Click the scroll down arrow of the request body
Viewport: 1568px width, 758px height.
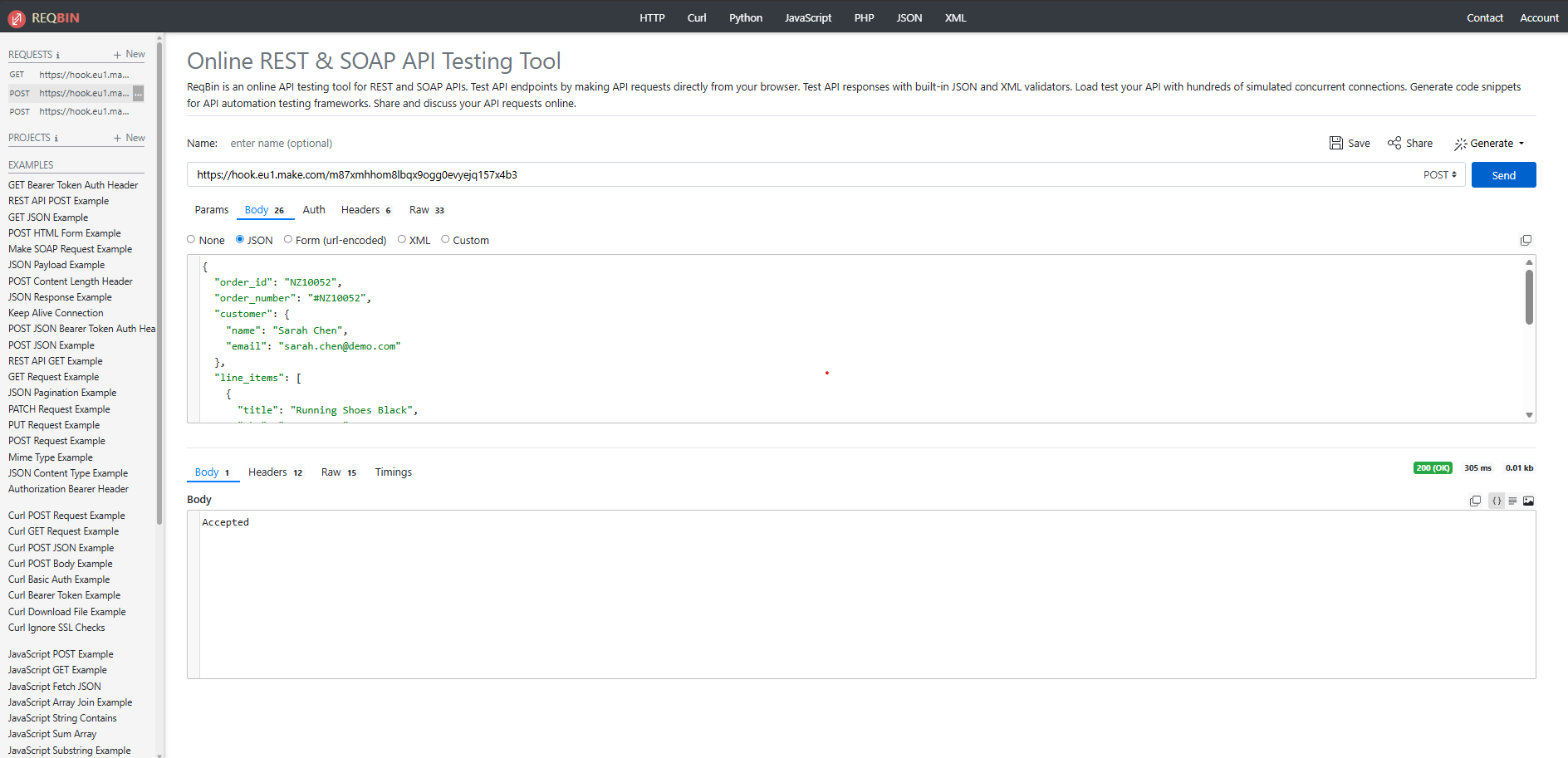tap(1529, 415)
